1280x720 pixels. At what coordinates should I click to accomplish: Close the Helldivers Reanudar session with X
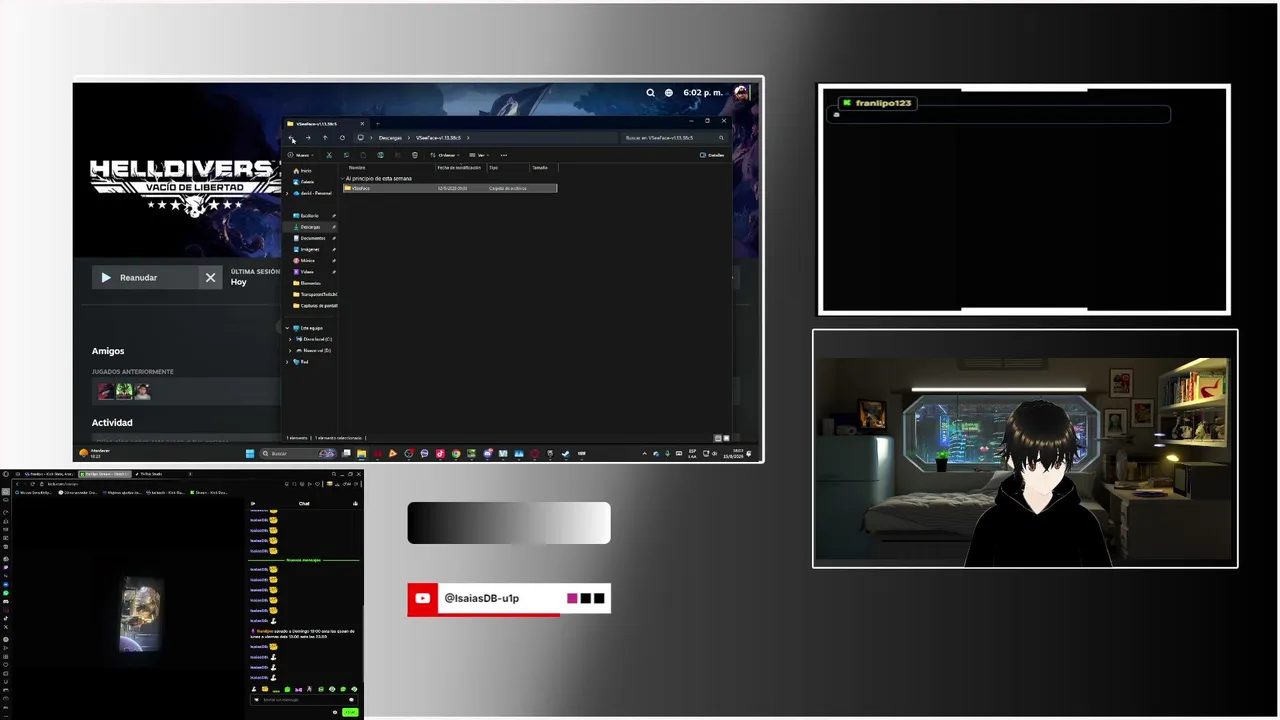click(x=210, y=277)
